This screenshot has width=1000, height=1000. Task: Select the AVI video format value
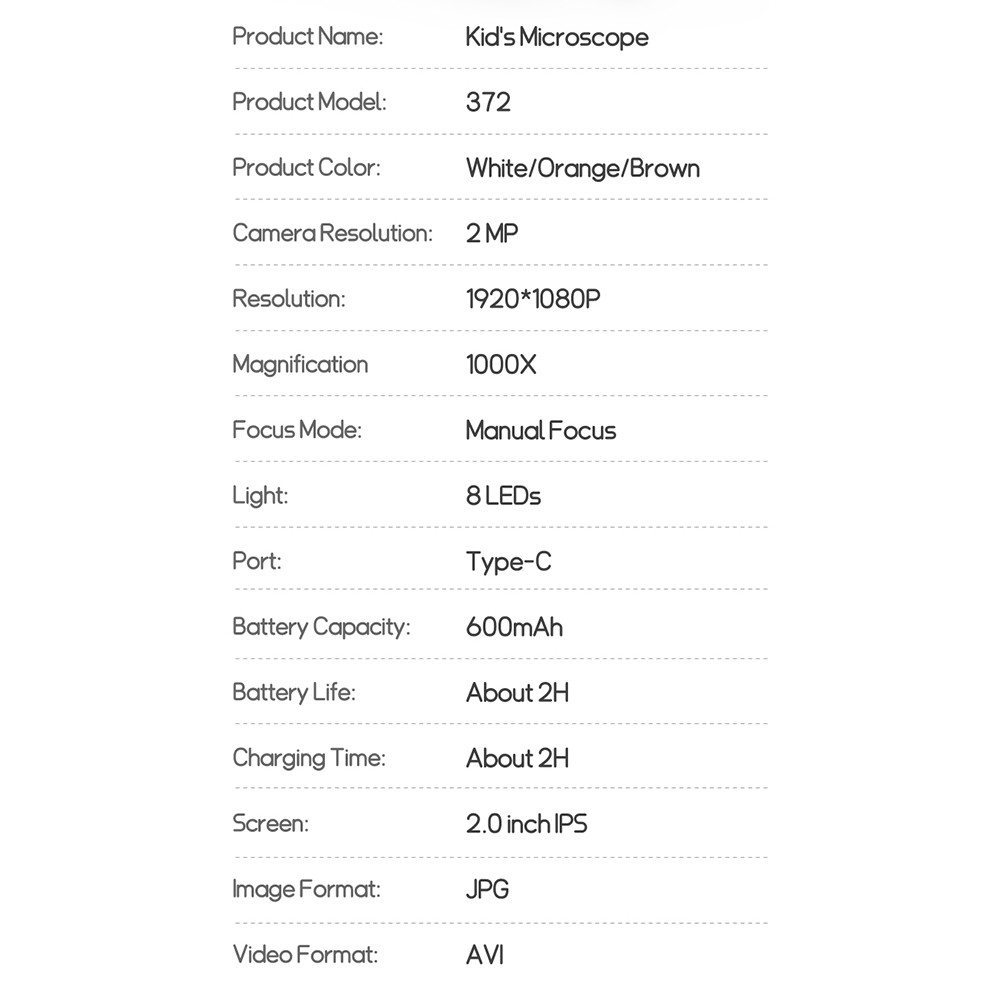pyautogui.click(x=485, y=955)
